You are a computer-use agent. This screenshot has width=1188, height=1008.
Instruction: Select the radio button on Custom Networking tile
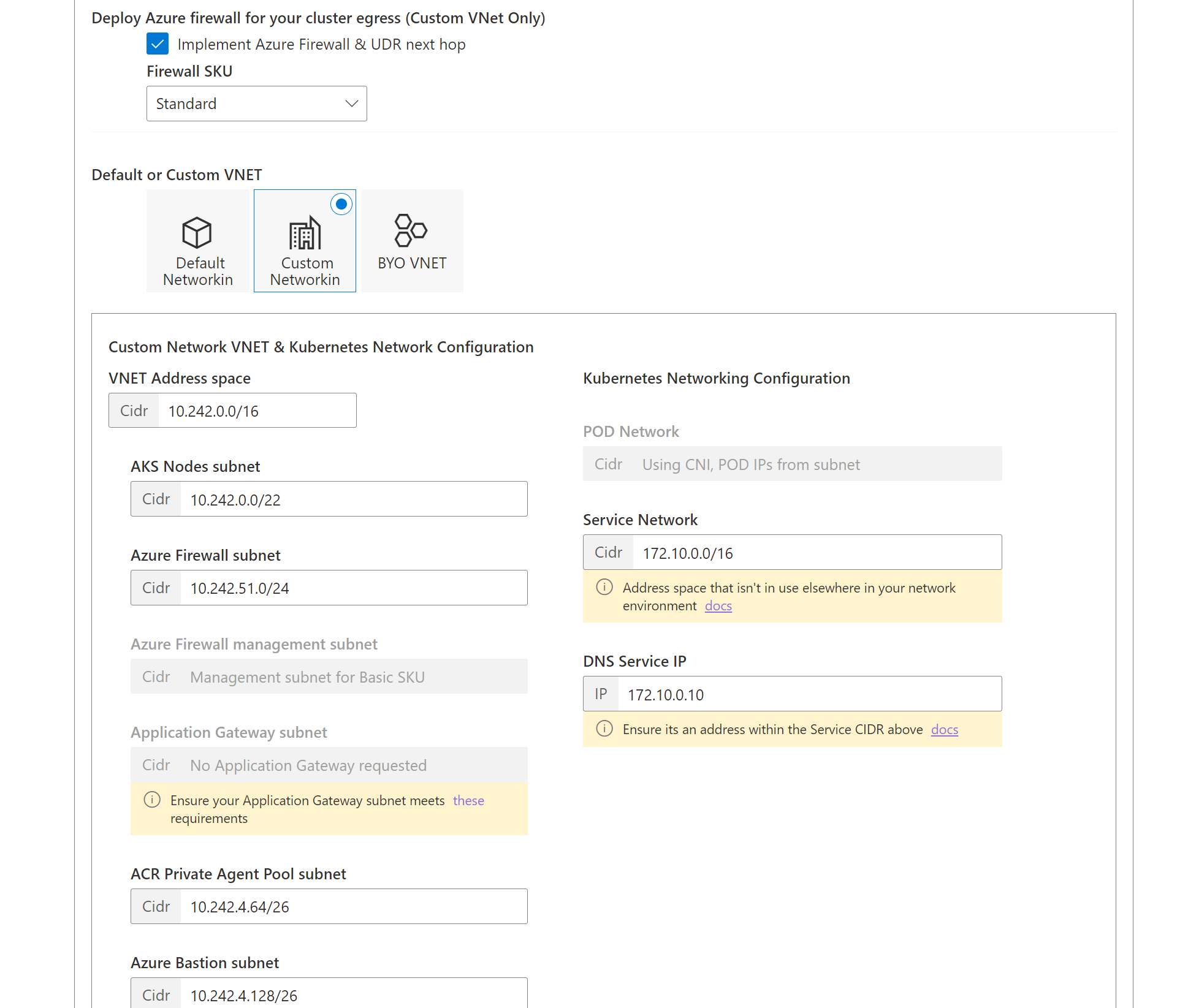coord(341,204)
